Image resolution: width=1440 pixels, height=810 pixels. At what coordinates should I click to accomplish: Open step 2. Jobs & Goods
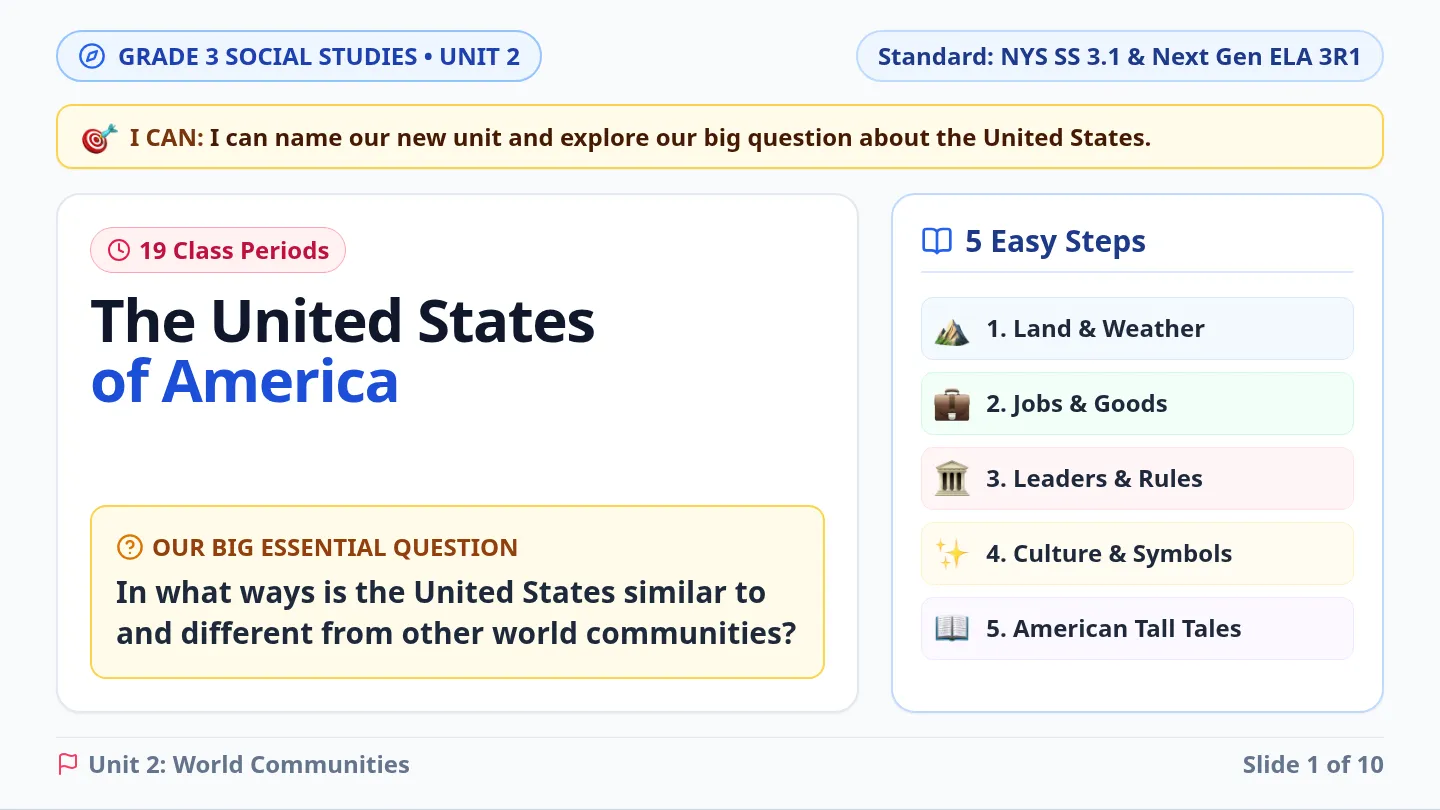click(1137, 404)
